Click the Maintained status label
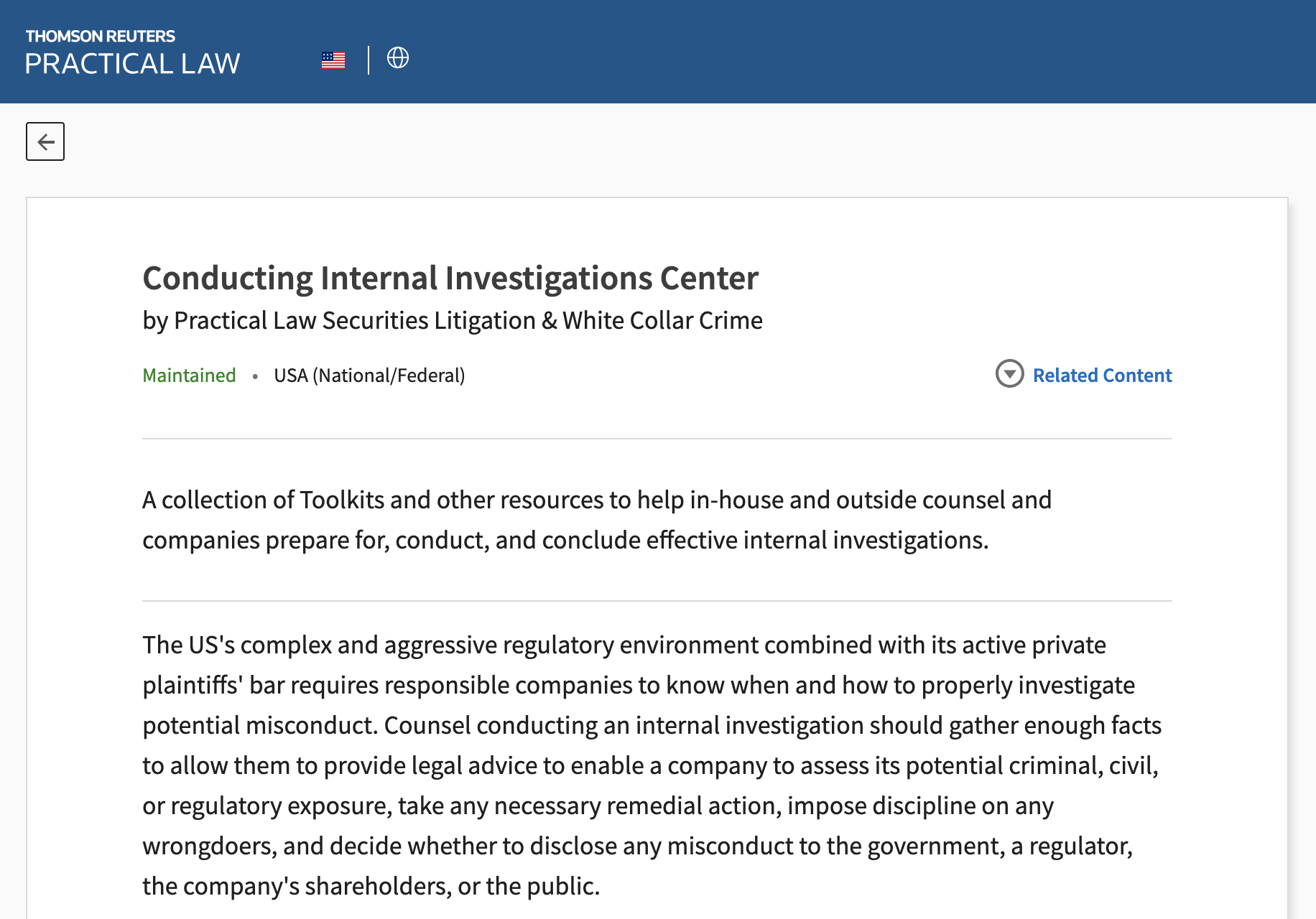 click(189, 375)
